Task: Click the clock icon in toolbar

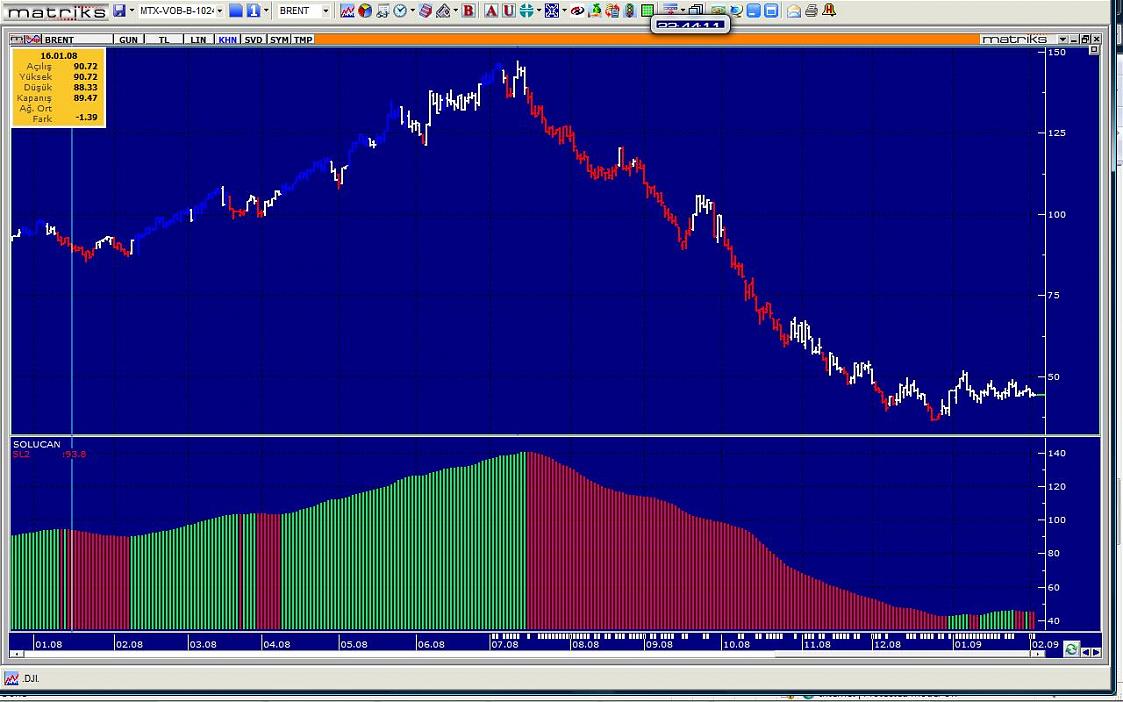Action: point(400,11)
